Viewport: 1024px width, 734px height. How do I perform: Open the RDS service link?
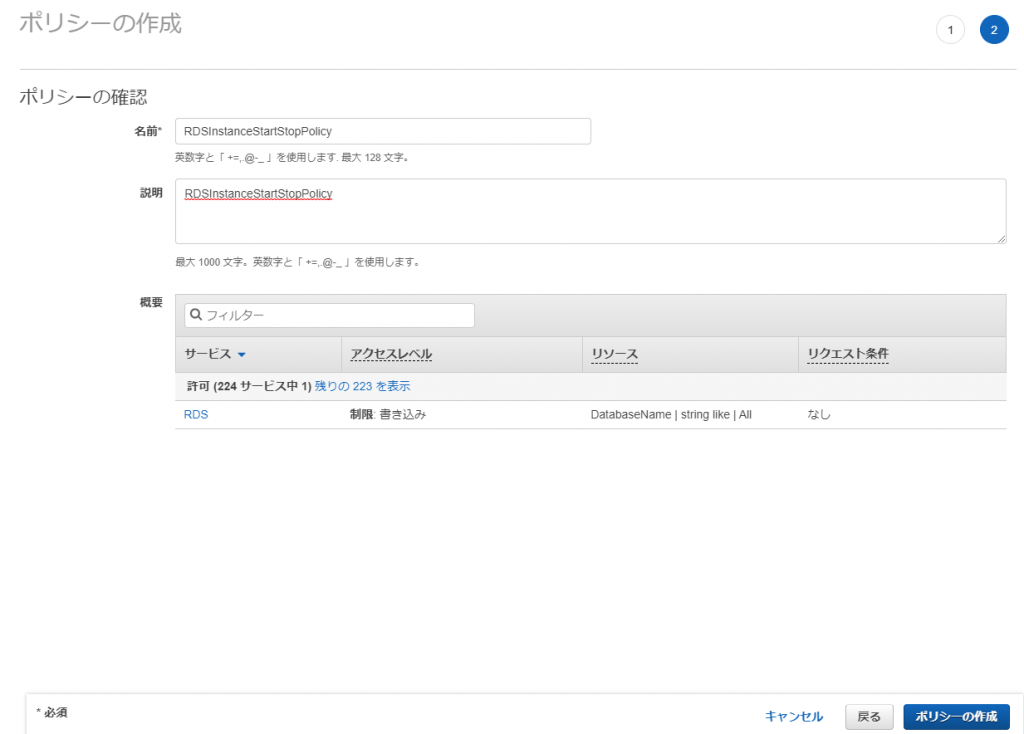pyautogui.click(x=196, y=415)
